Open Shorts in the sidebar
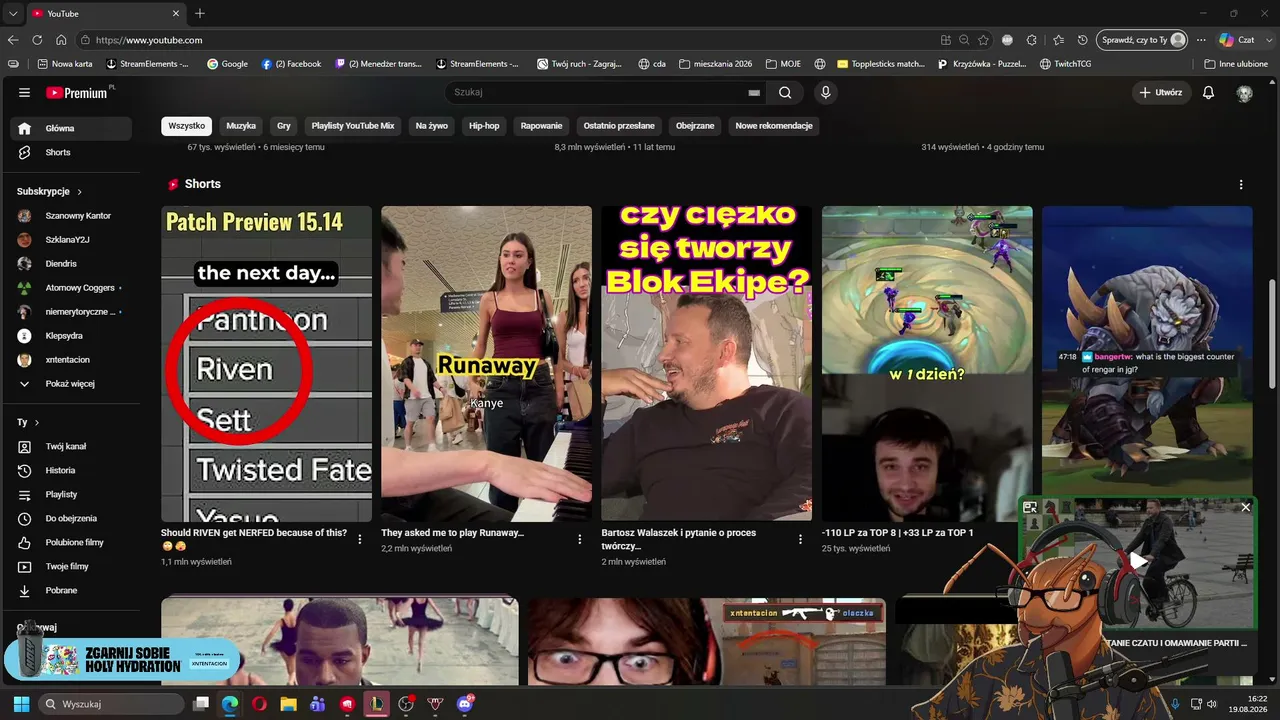Screen dimensions: 1280x720 point(71,152)
